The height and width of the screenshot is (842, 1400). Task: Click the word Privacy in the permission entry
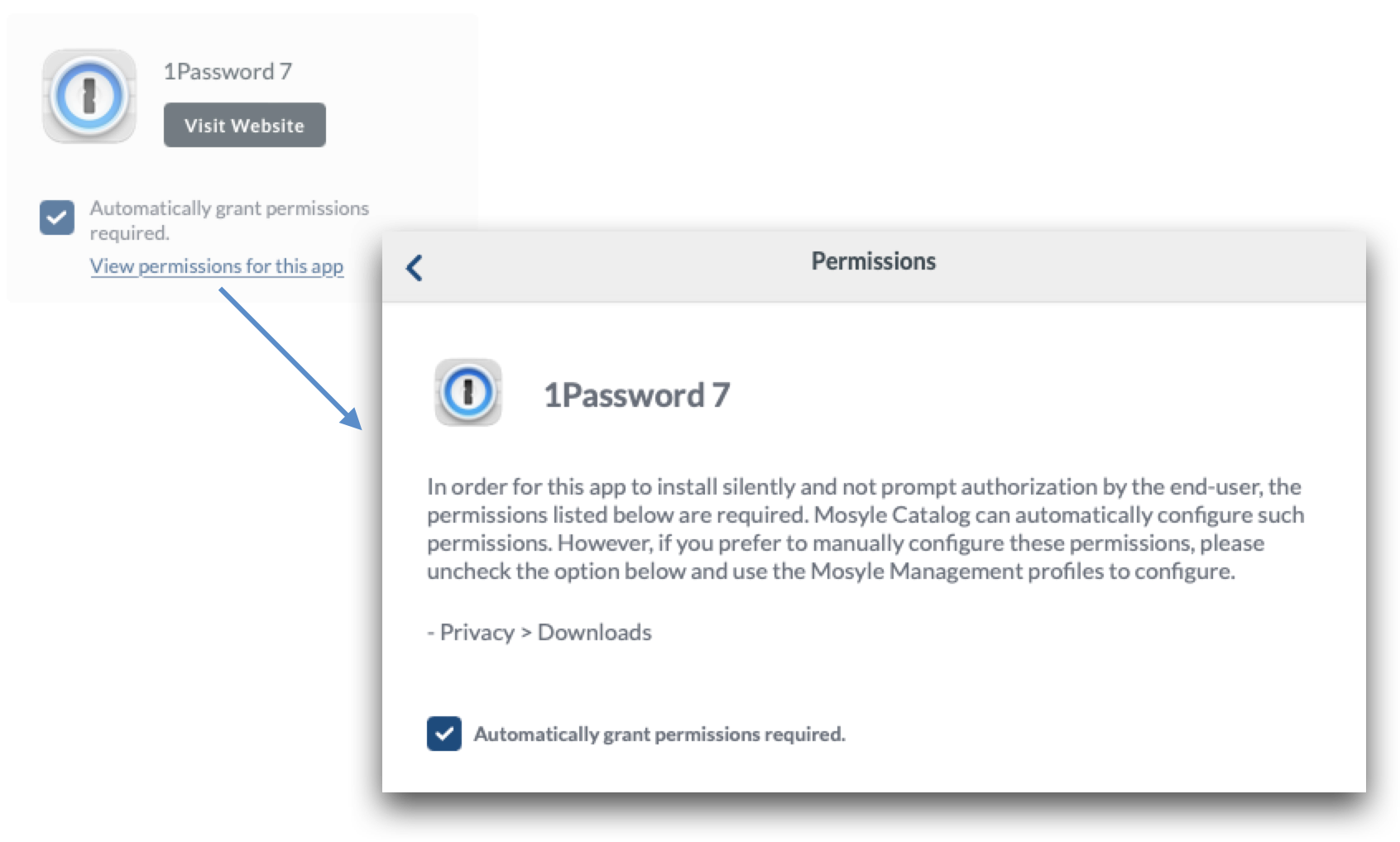pos(477,633)
